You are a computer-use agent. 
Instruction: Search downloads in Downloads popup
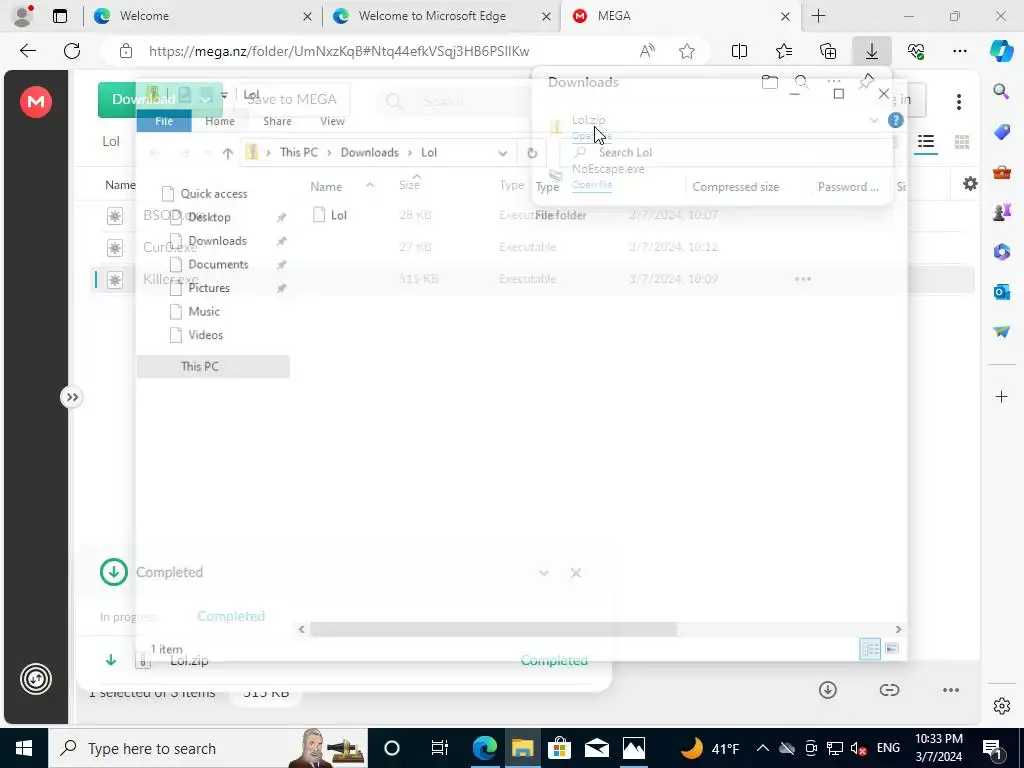point(801,82)
